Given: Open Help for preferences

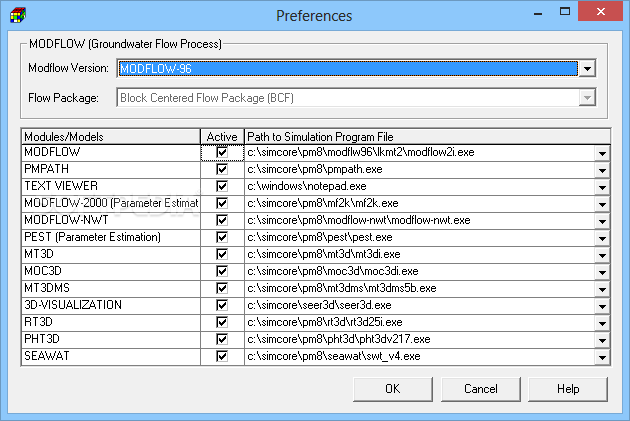Looking at the screenshot, I should (x=568, y=389).
